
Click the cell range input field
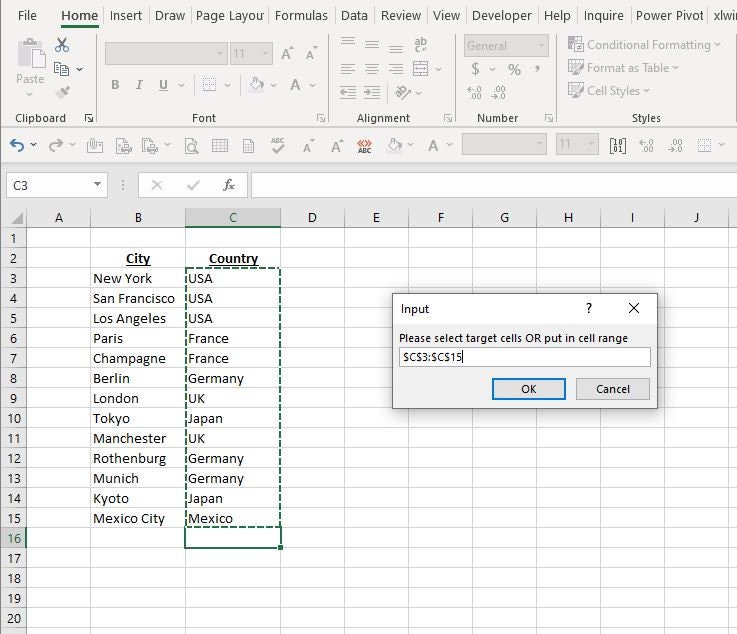pos(525,357)
